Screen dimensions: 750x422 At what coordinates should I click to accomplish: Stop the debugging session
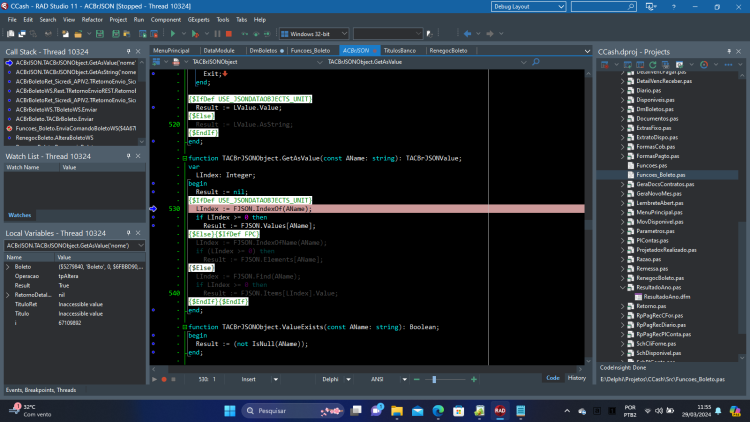coord(229,33)
